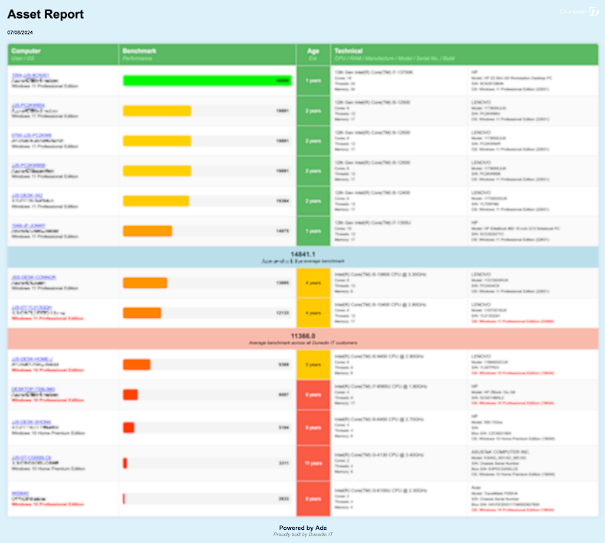This screenshot has width=605, height=543.
Task: Click the yellow age cell for JJS-DESK-CONNOR
Action: point(313,283)
